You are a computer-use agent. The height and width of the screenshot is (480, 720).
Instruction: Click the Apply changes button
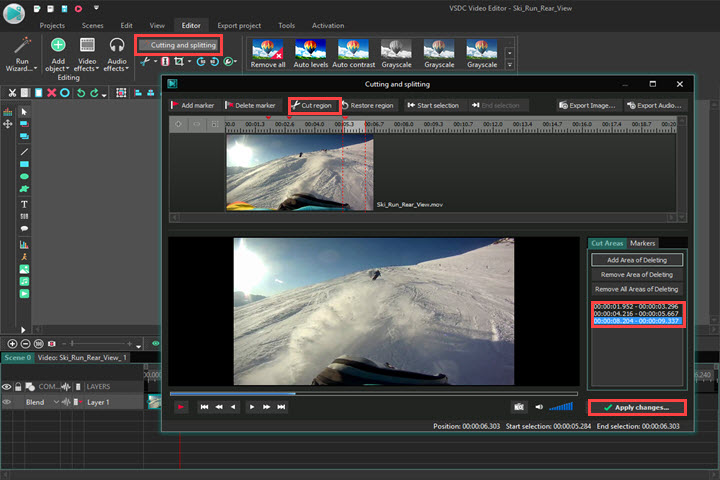tap(636, 408)
